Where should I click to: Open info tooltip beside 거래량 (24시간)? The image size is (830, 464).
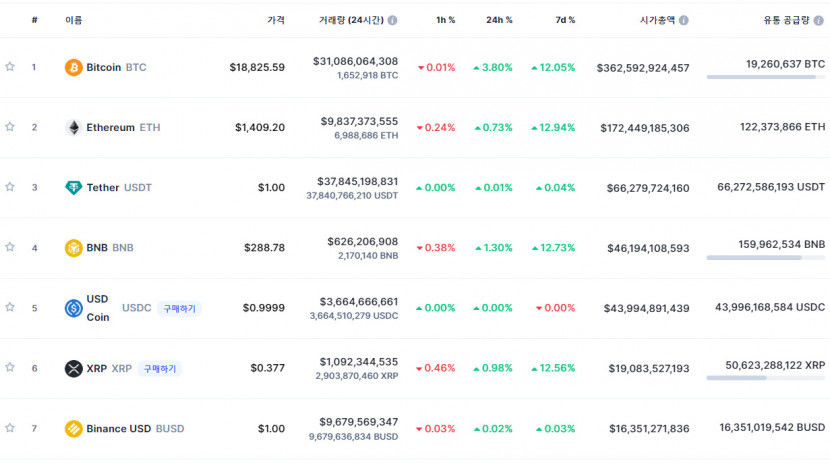[392, 20]
